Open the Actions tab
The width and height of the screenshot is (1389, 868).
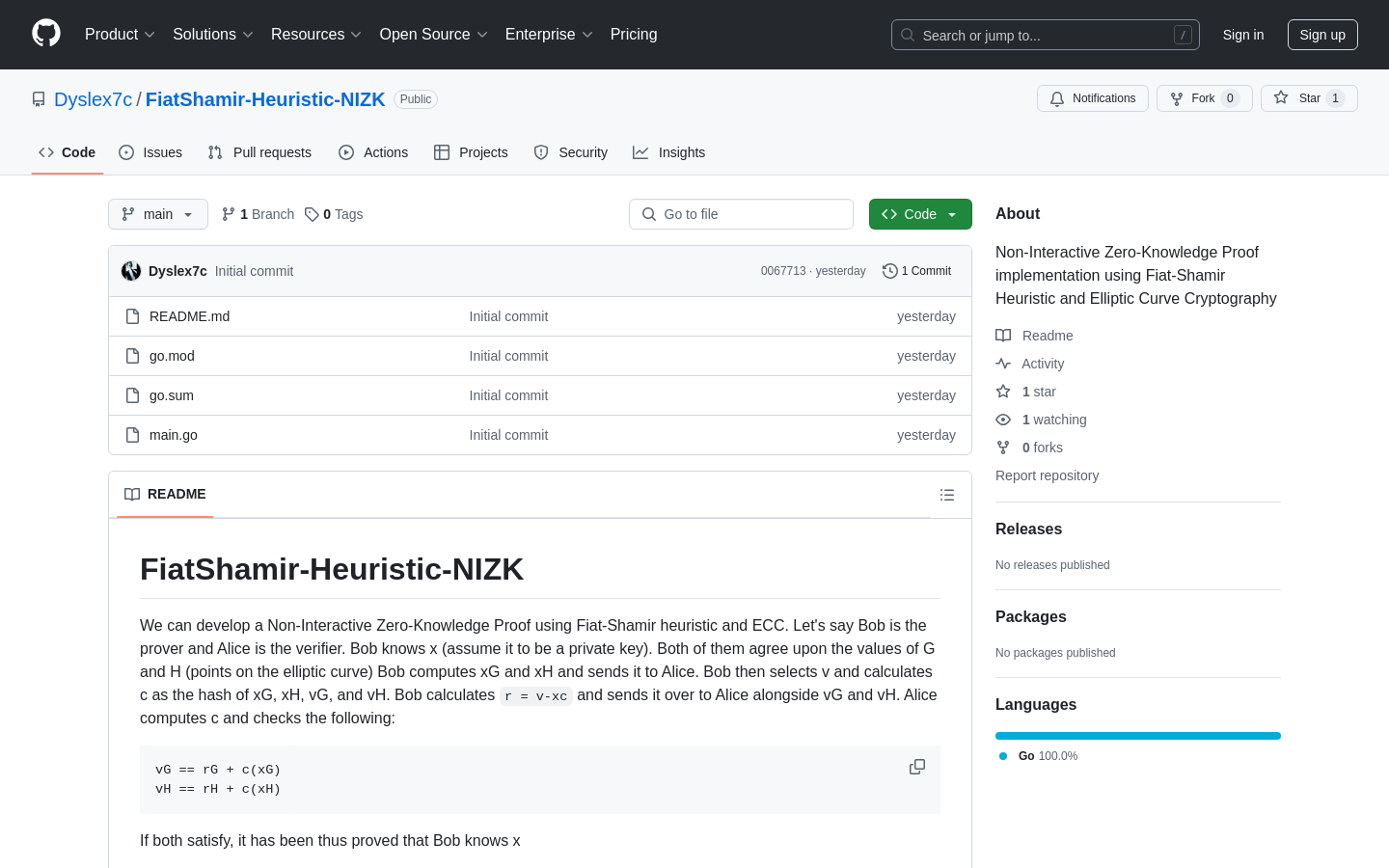(x=373, y=152)
